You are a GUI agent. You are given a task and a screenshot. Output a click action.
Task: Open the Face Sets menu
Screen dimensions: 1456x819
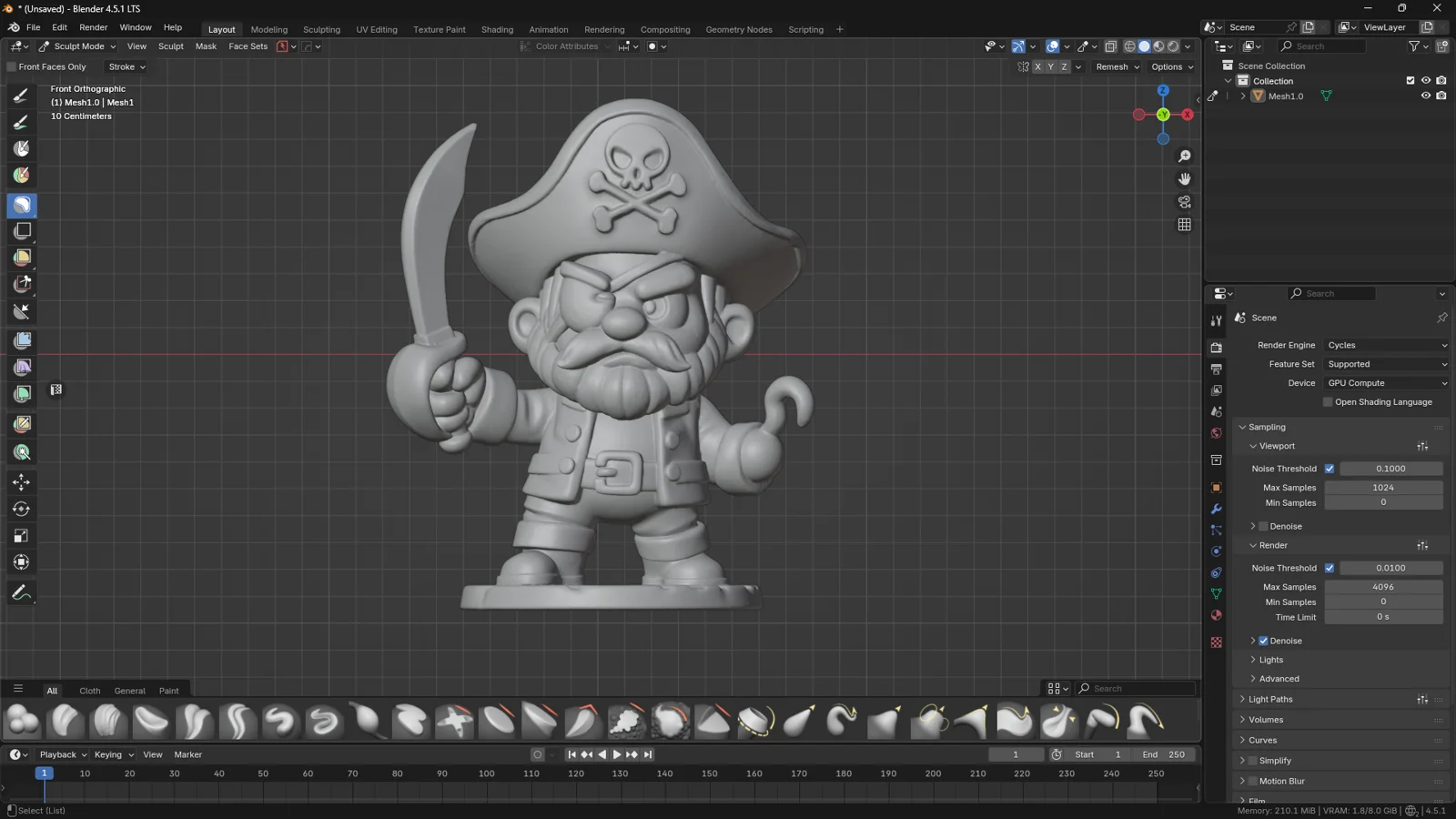(x=248, y=46)
